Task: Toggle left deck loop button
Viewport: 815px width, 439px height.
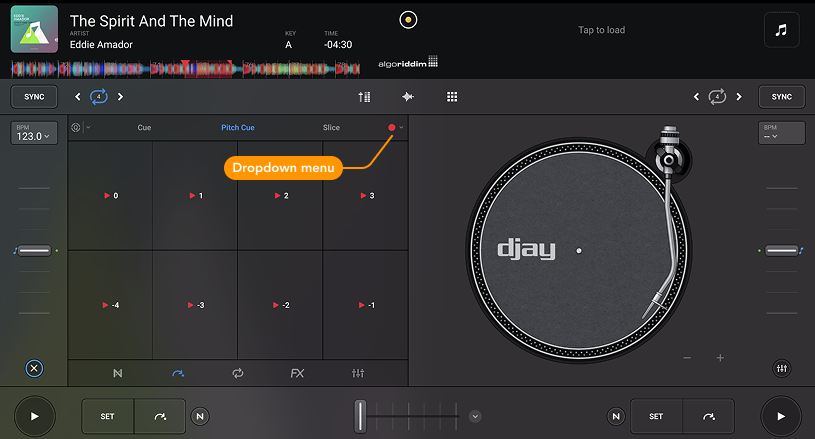Action: click(x=98, y=97)
